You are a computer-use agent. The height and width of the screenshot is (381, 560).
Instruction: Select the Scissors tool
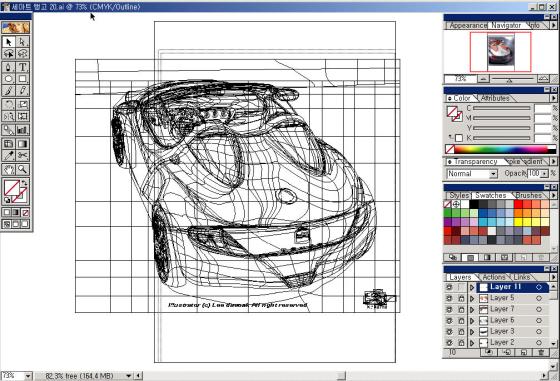22,155
